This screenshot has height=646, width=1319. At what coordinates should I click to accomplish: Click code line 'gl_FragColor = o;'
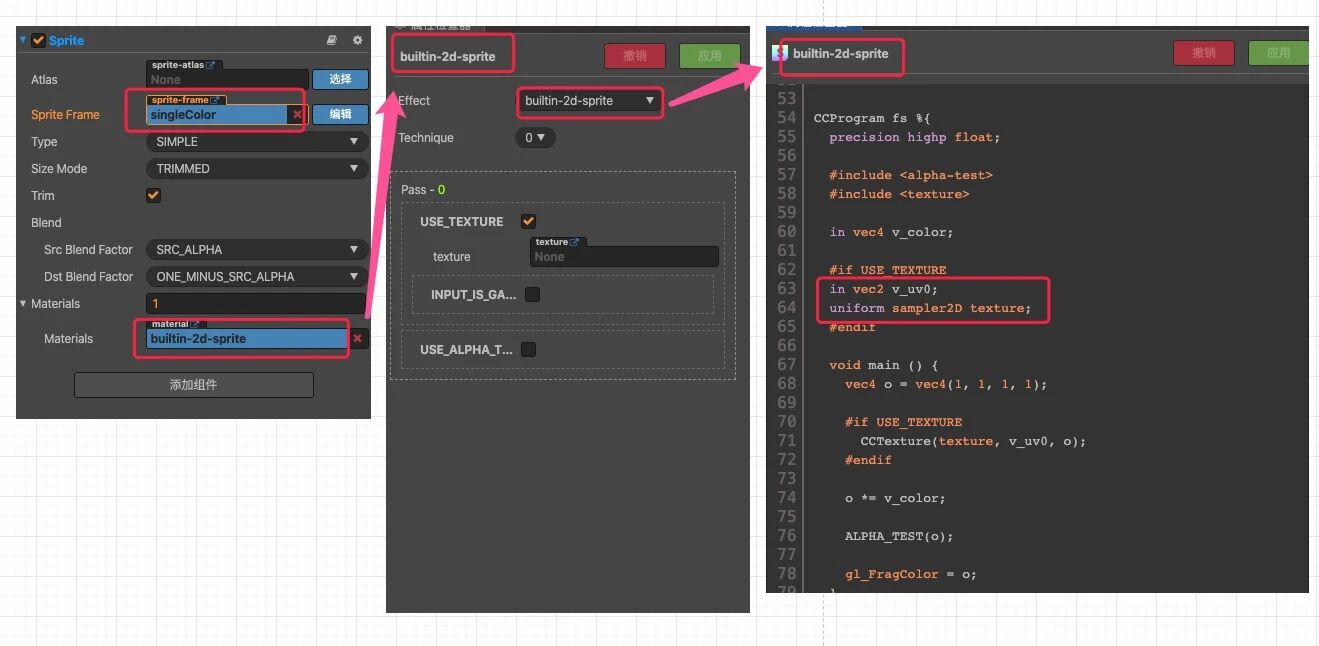(x=910, y=574)
